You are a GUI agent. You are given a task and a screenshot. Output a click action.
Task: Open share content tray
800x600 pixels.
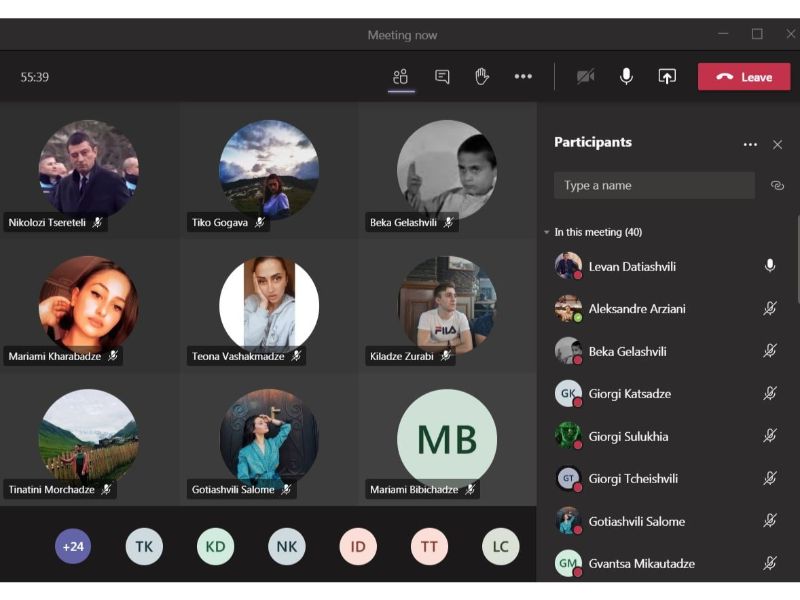(667, 77)
